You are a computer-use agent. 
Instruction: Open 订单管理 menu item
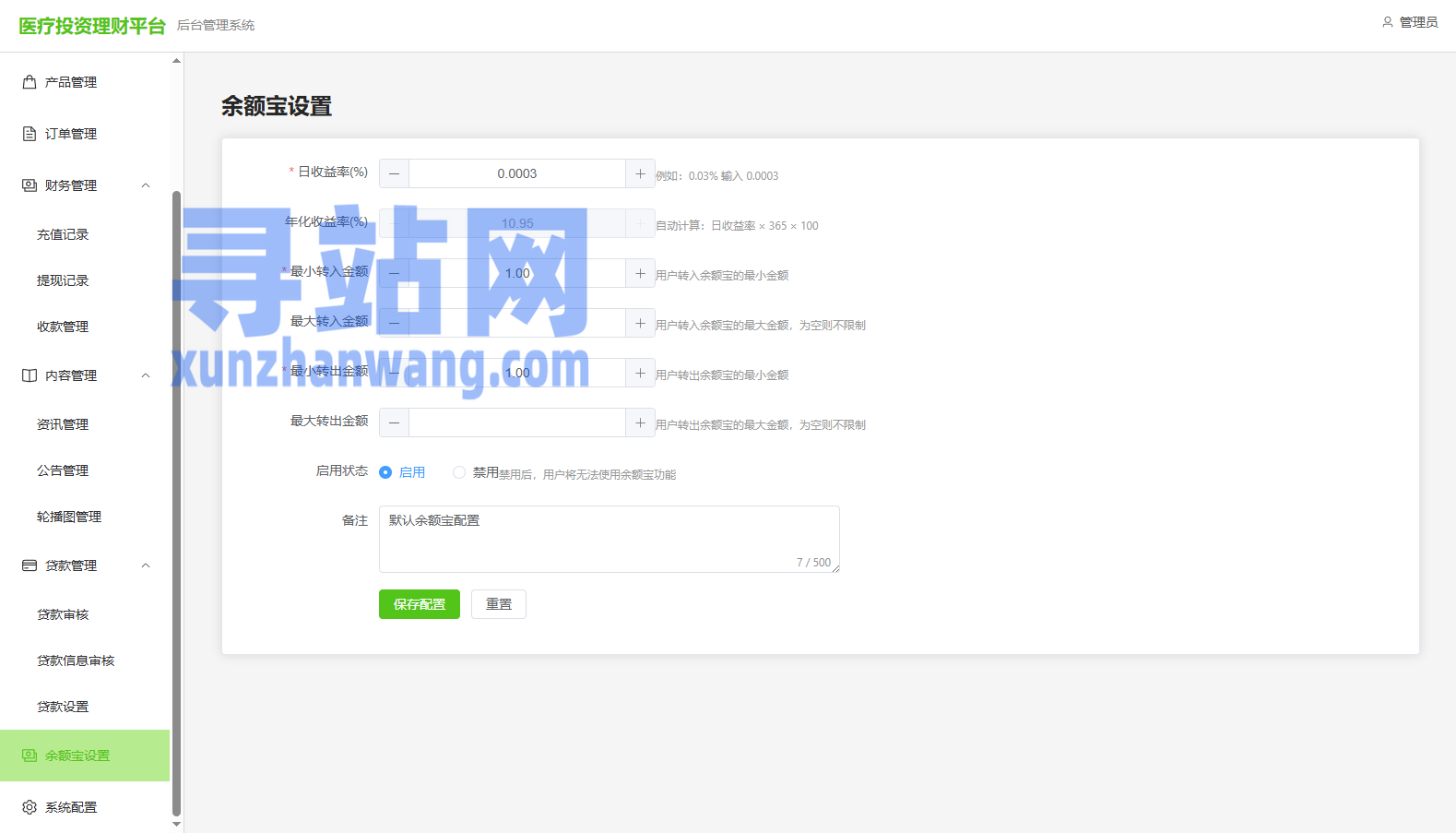[x=85, y=134]
